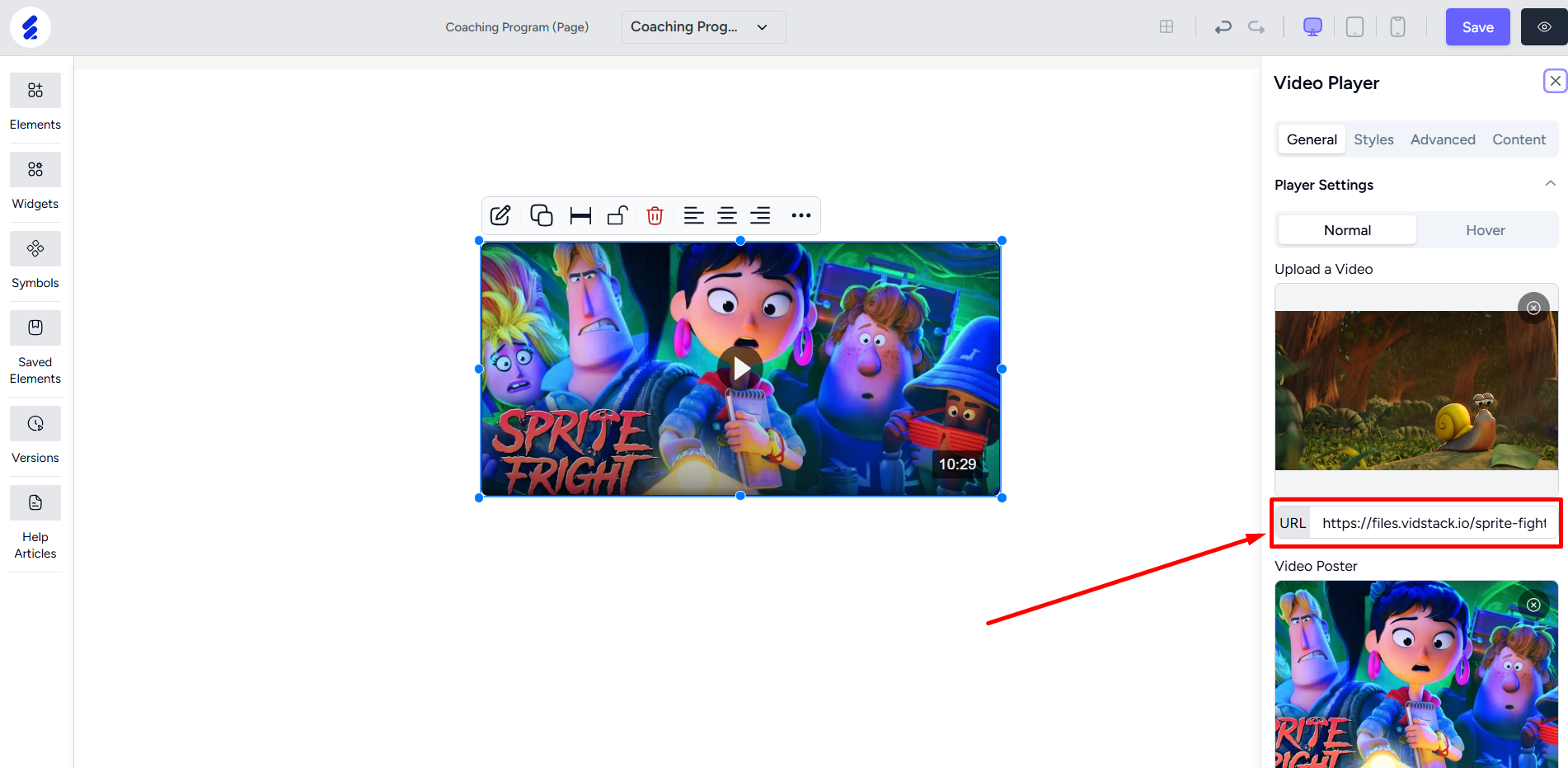The width and height of the screenshot is (1568, 768).
Task: Click the Video Poster image thumbnail
Action: click(1416, 675)
